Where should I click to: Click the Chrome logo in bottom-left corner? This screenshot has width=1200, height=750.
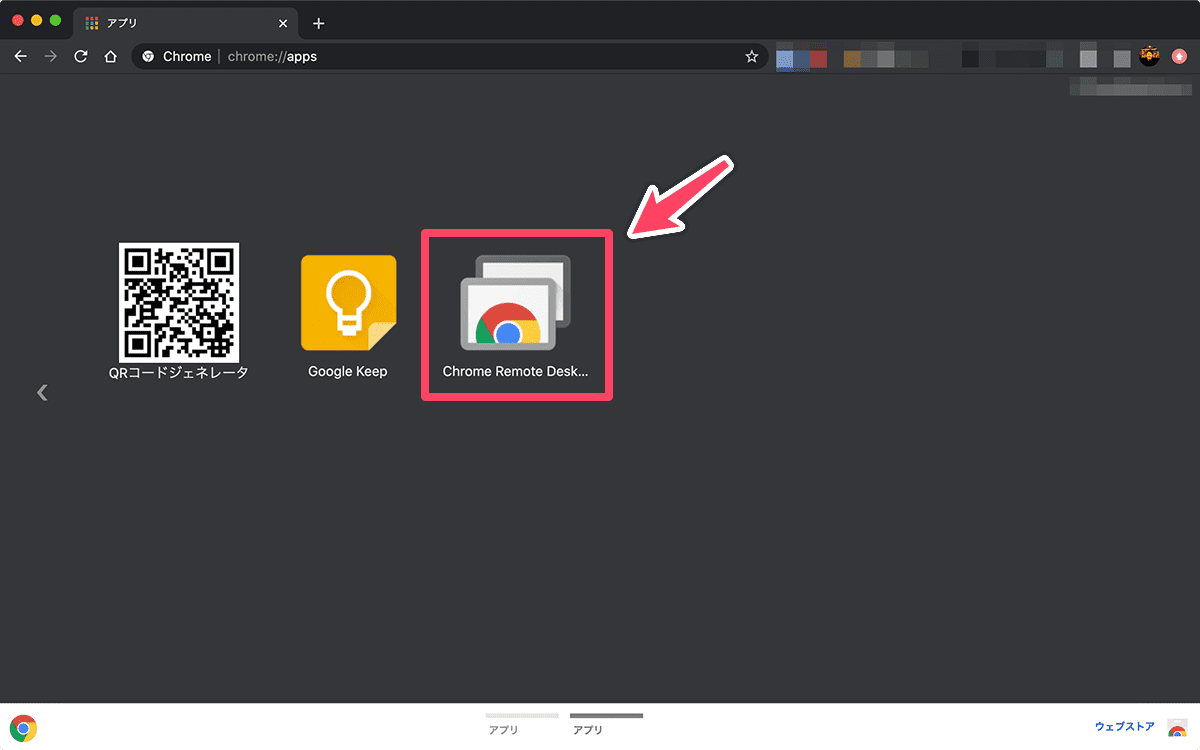click(x=24, y=728)
